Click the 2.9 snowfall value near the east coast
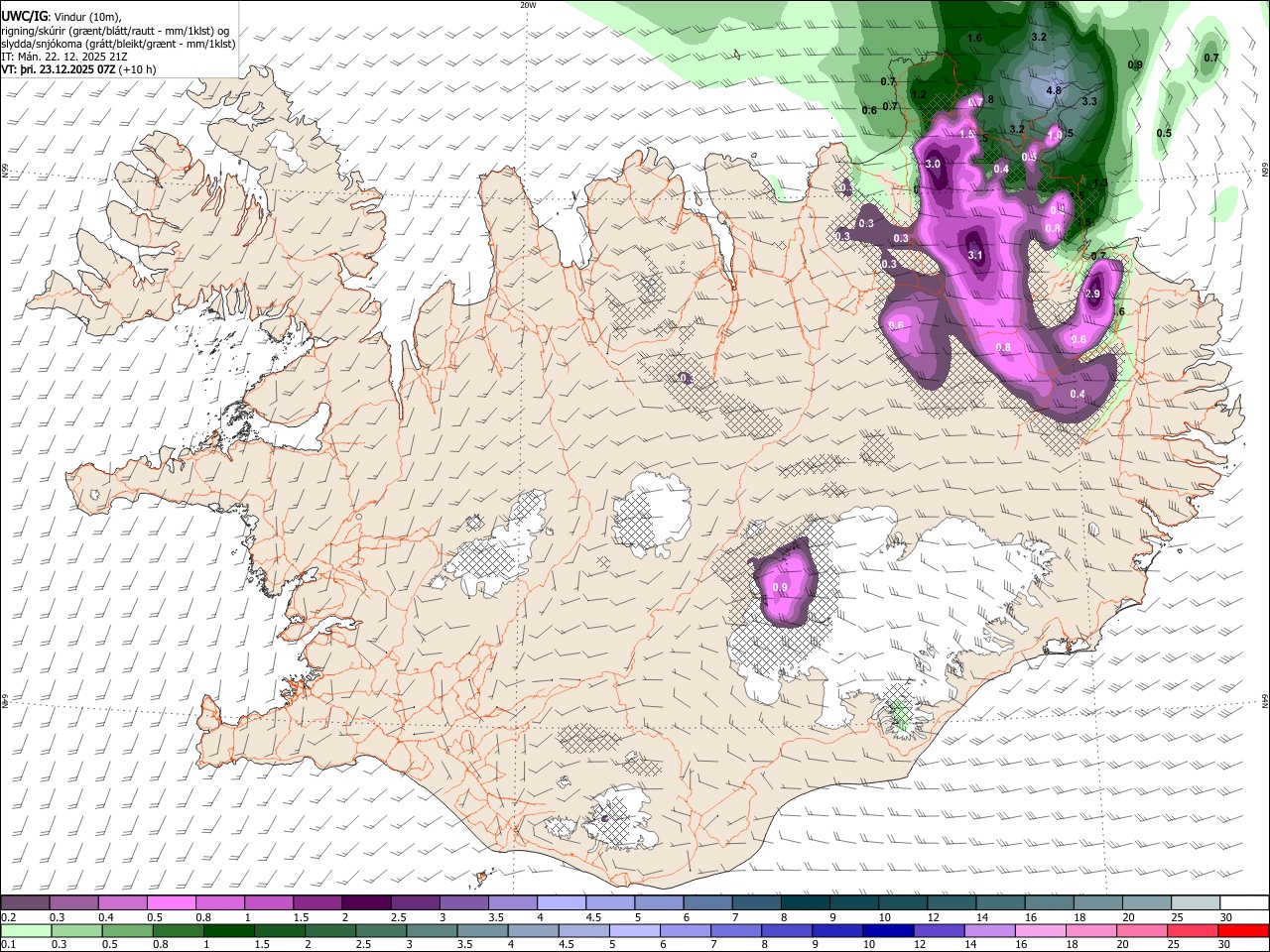 1093,295
